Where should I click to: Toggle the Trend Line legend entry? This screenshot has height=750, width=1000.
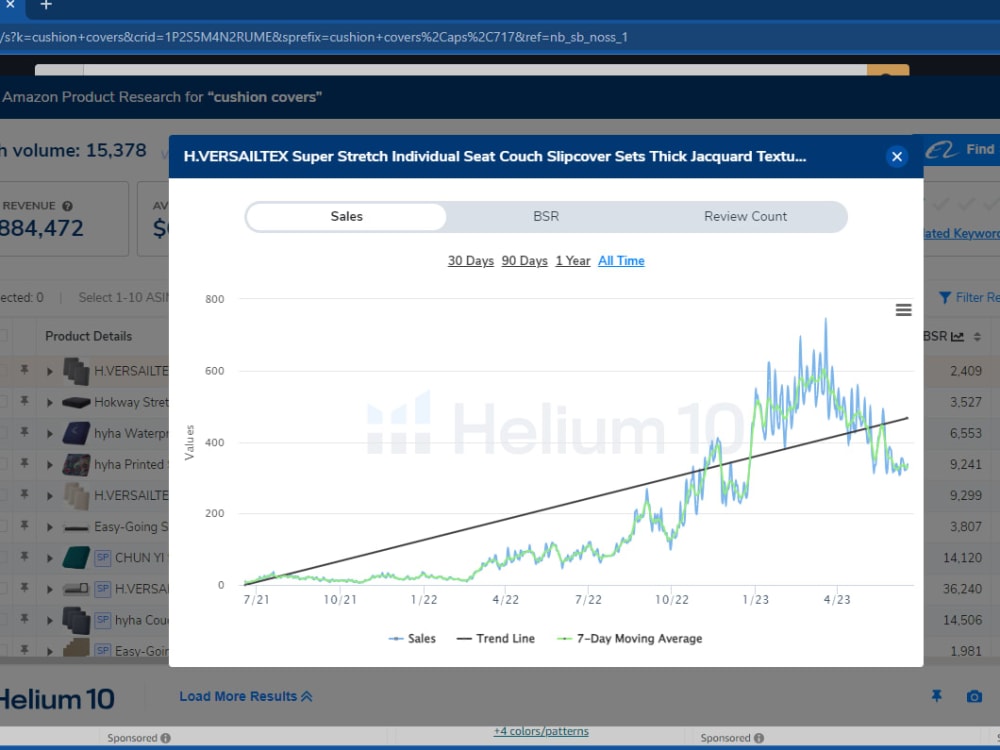[496, 638]
